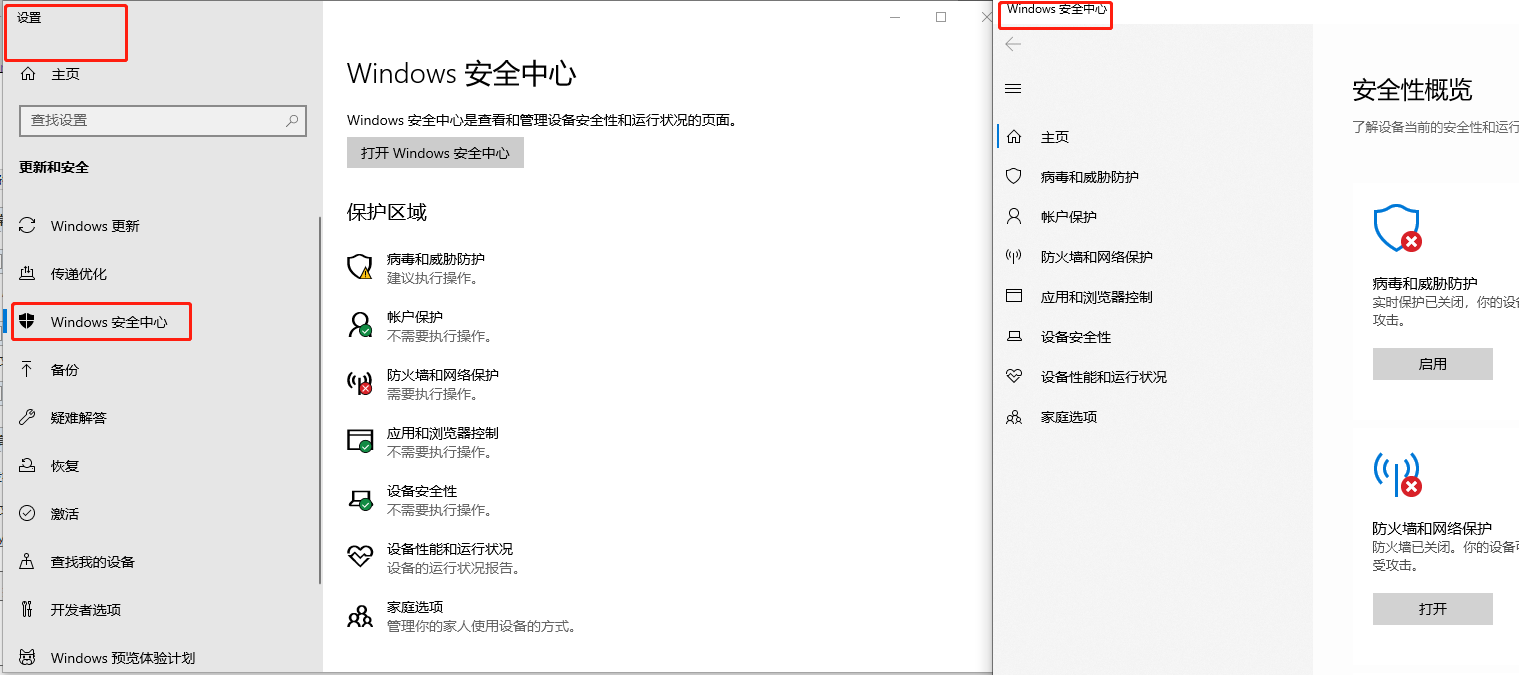This screenshot has height=675, width=1519.
Task: Click the Windows 预览体验计划 cat icon
Action: pos(28,658)
